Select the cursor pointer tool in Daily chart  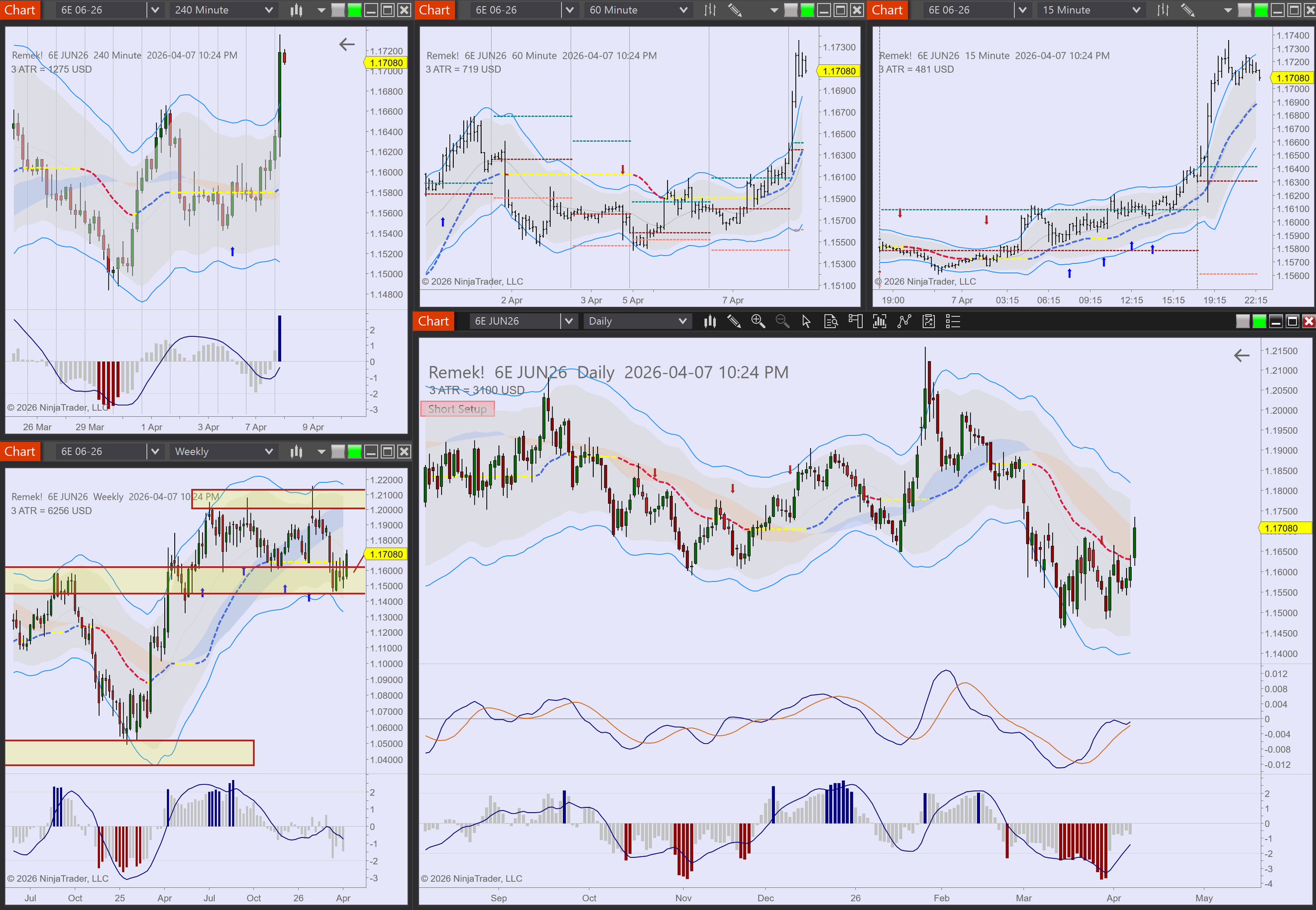806,321
